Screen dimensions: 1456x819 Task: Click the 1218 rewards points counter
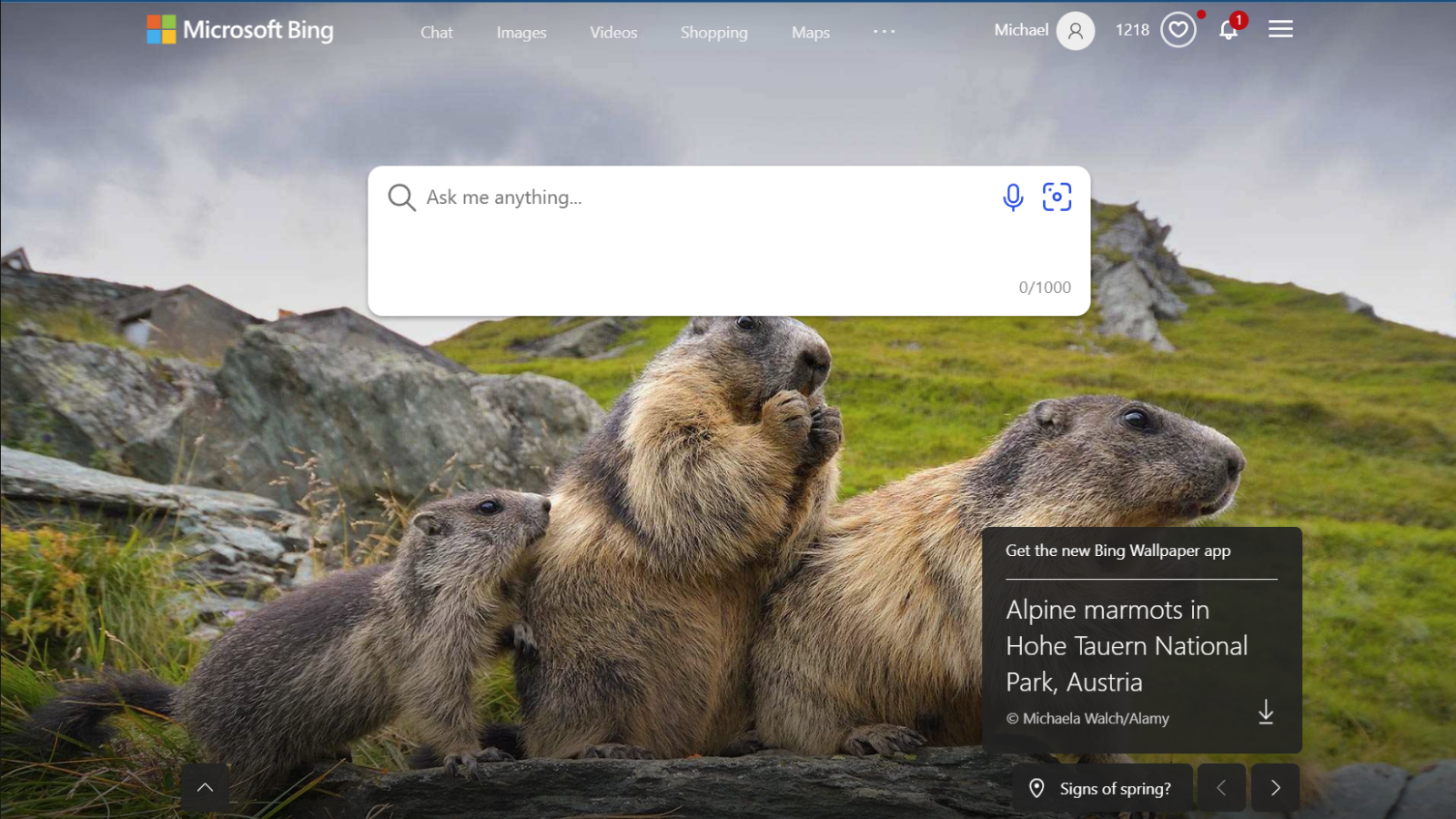pos(1131,30)
